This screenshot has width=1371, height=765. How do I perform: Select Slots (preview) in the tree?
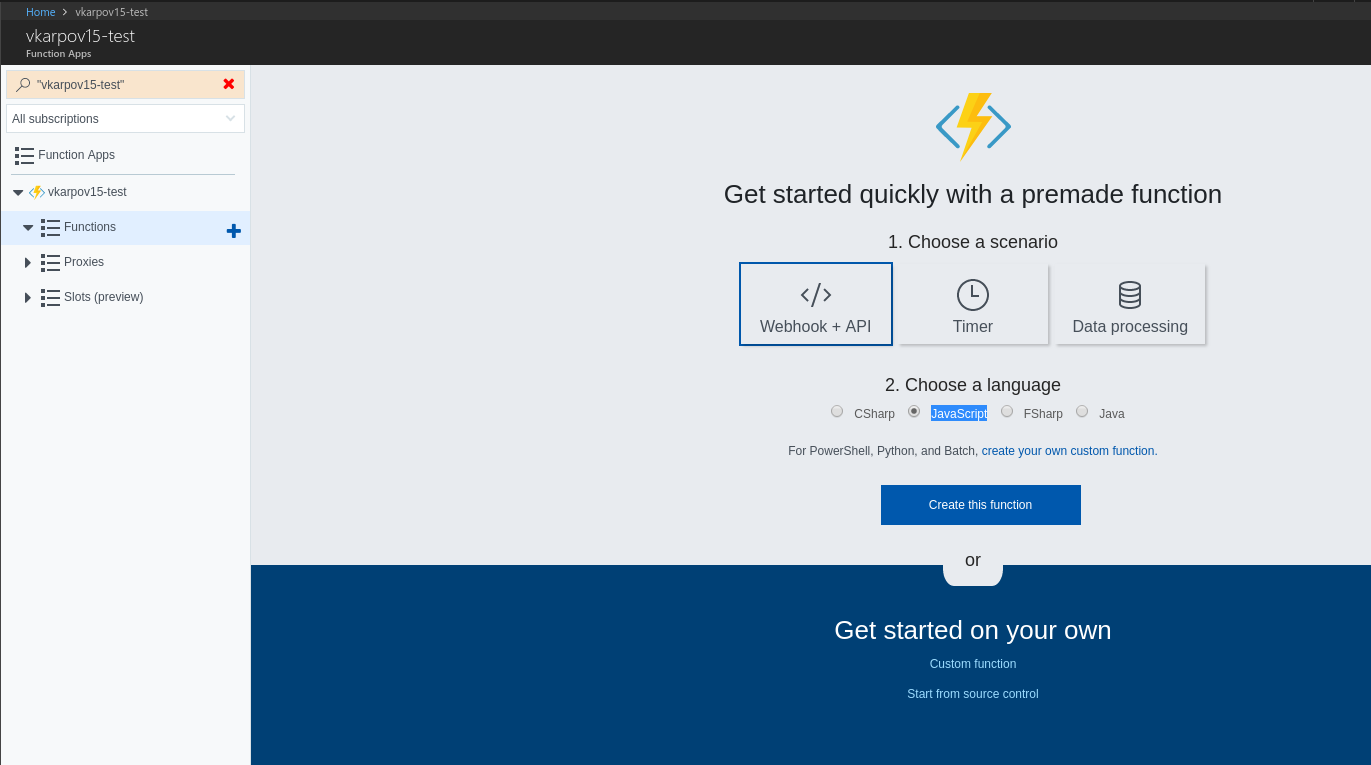pyautogui.click(x=104, y=297)
